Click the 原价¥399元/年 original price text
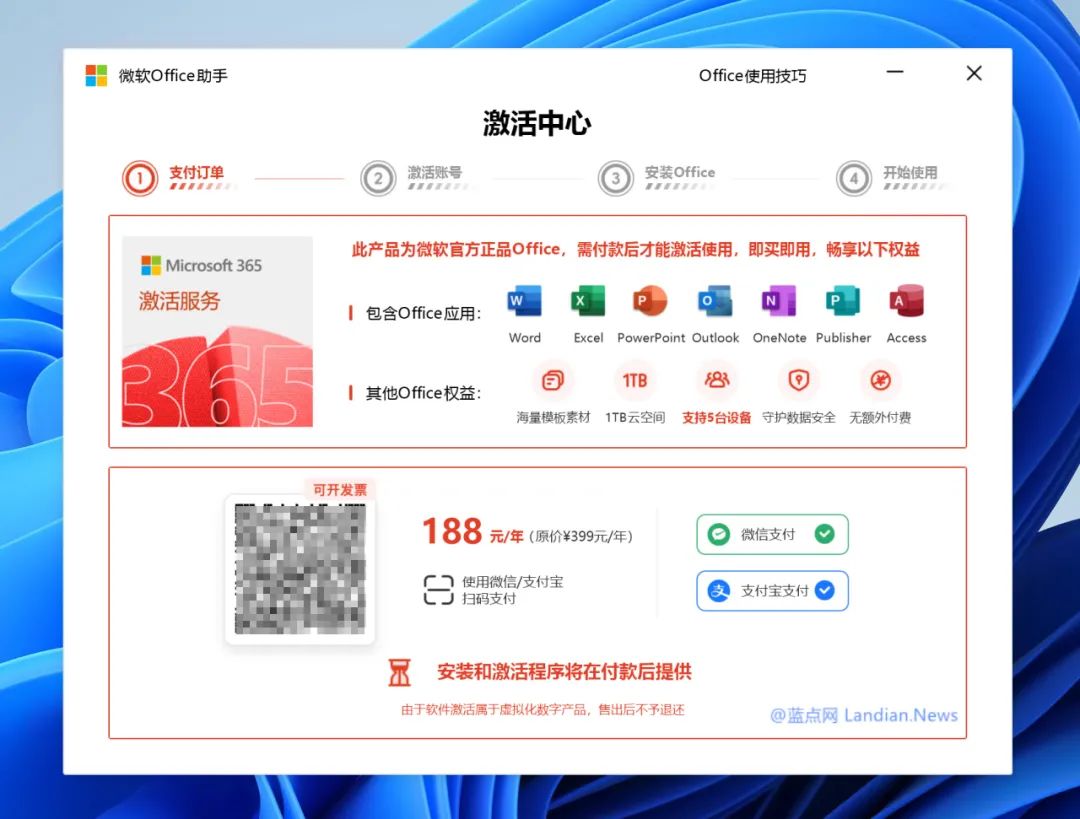This screenshot has width=1080, height=819. click(581, 536)
